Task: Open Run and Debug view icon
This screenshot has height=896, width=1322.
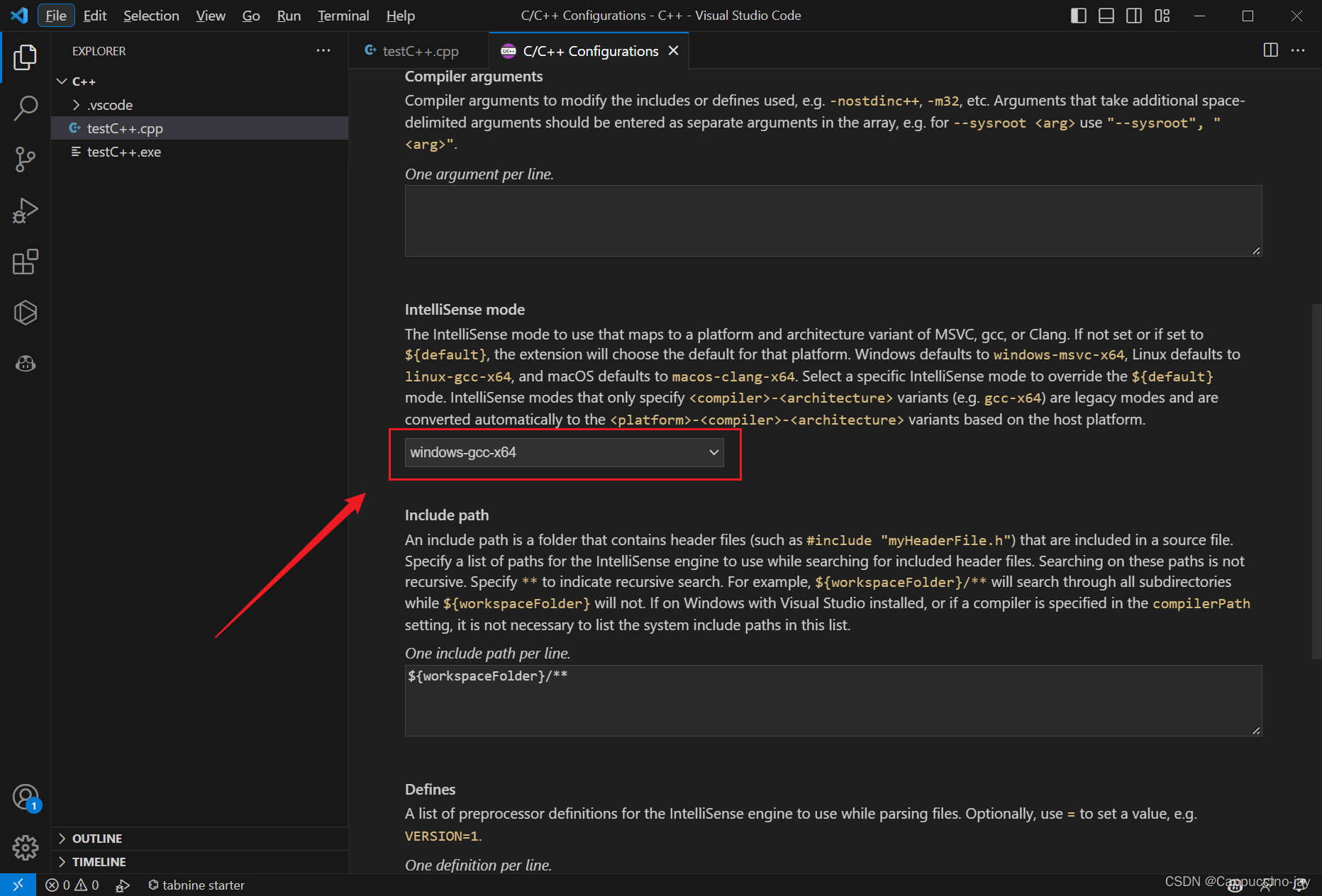Action: point(26,211)
